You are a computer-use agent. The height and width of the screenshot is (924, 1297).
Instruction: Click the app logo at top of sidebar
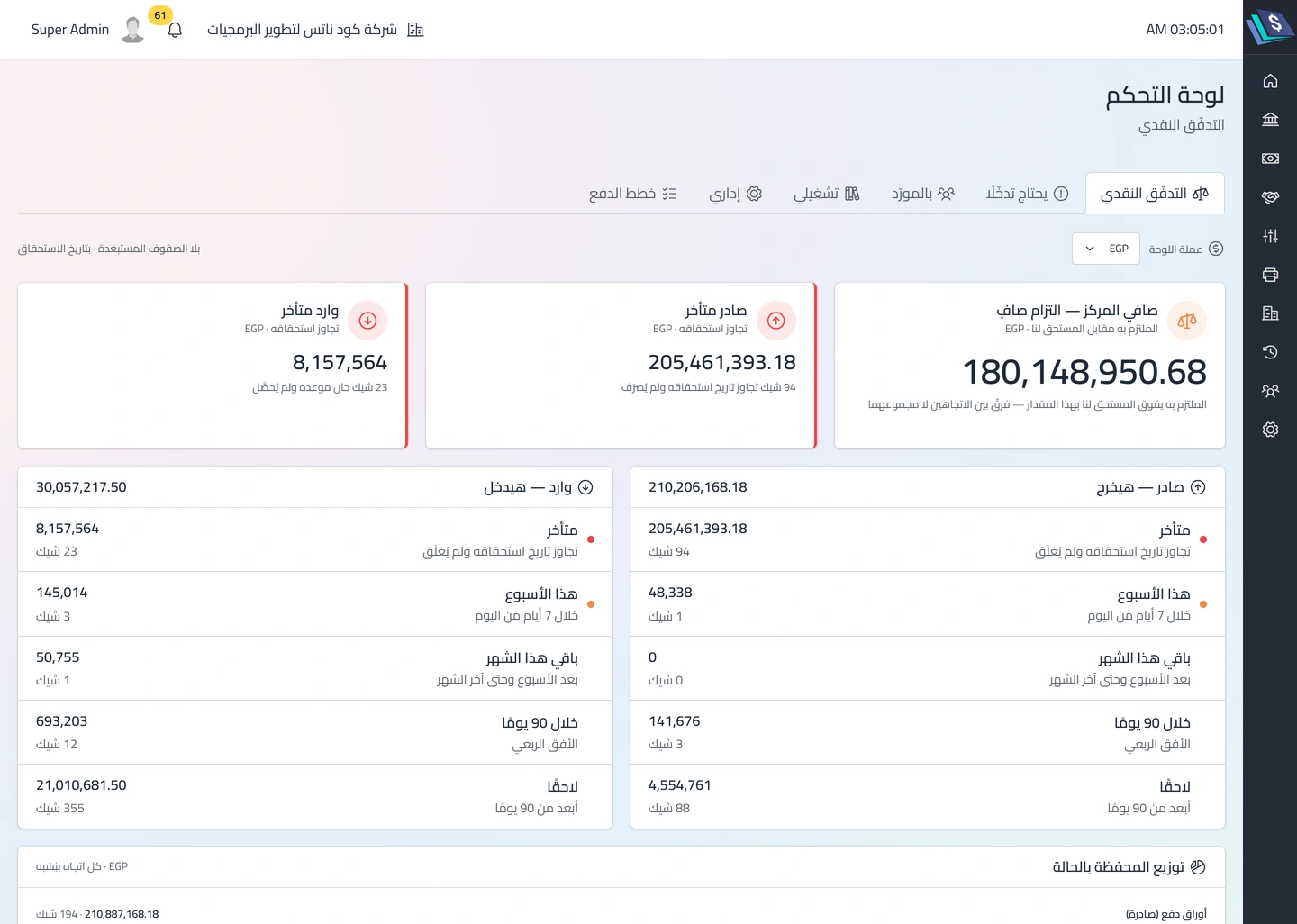[x=1270, y=27]
